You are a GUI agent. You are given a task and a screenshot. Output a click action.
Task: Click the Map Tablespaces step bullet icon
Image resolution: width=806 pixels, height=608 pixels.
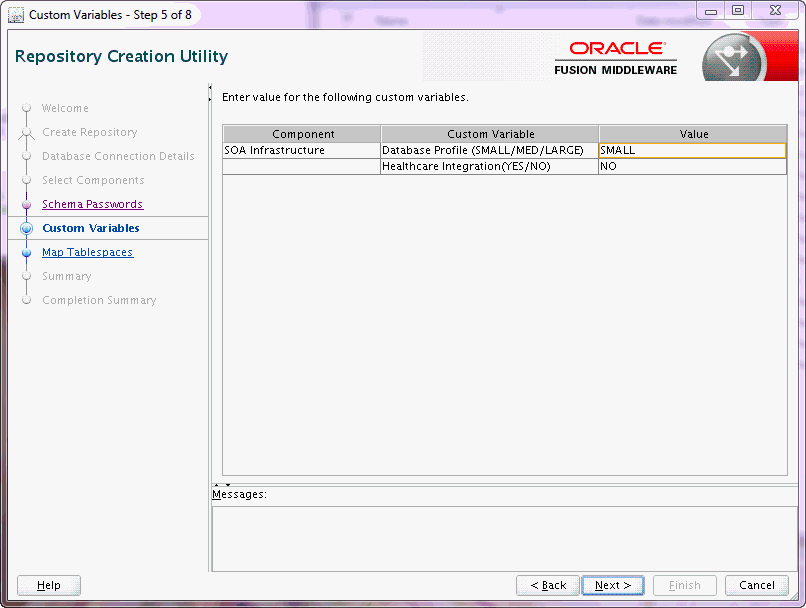26,252
